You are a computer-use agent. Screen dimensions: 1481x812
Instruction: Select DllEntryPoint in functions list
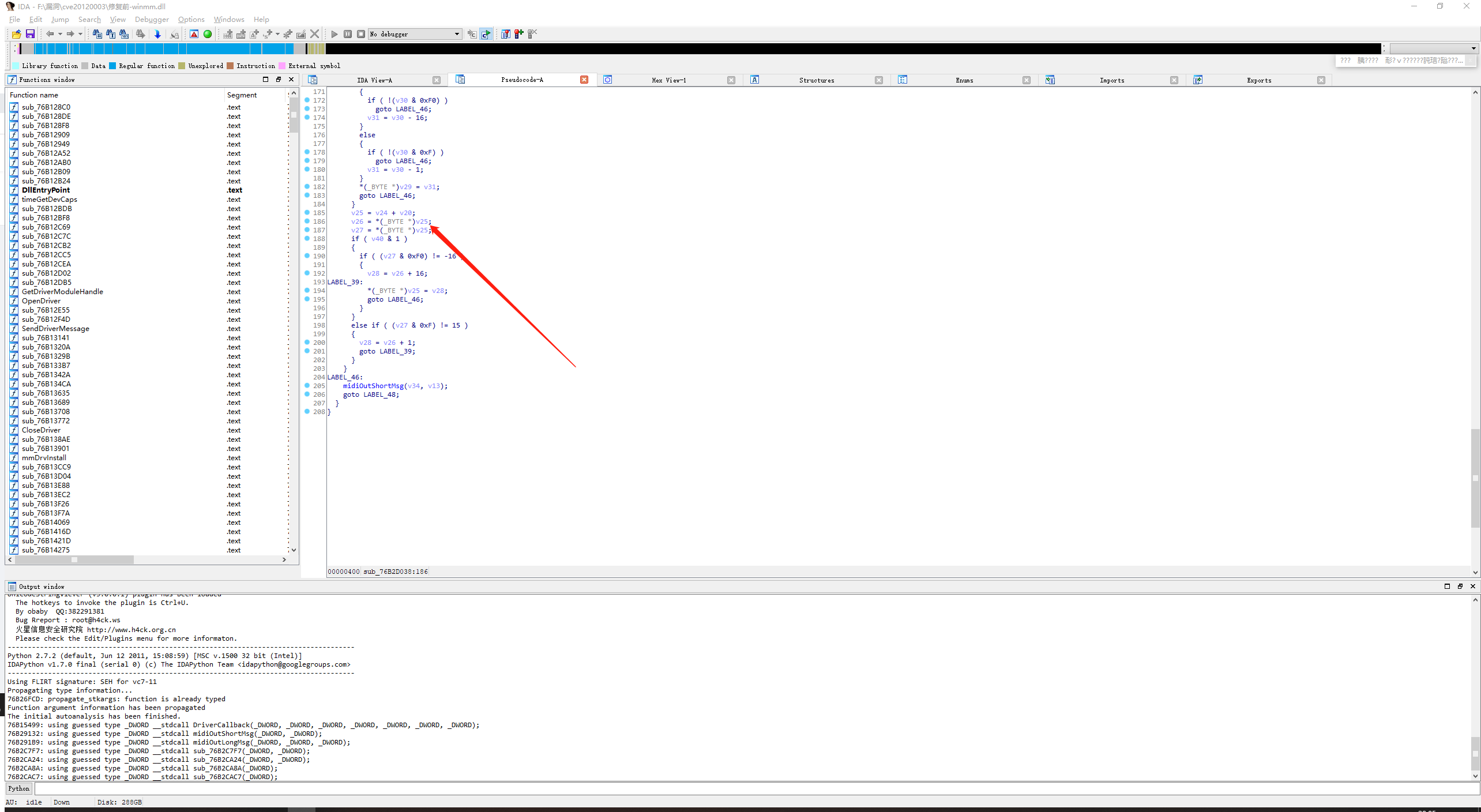coord(46,190)
